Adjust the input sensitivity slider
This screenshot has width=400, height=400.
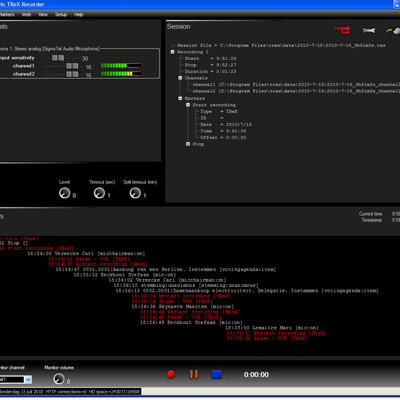click(x=58, y=58)
